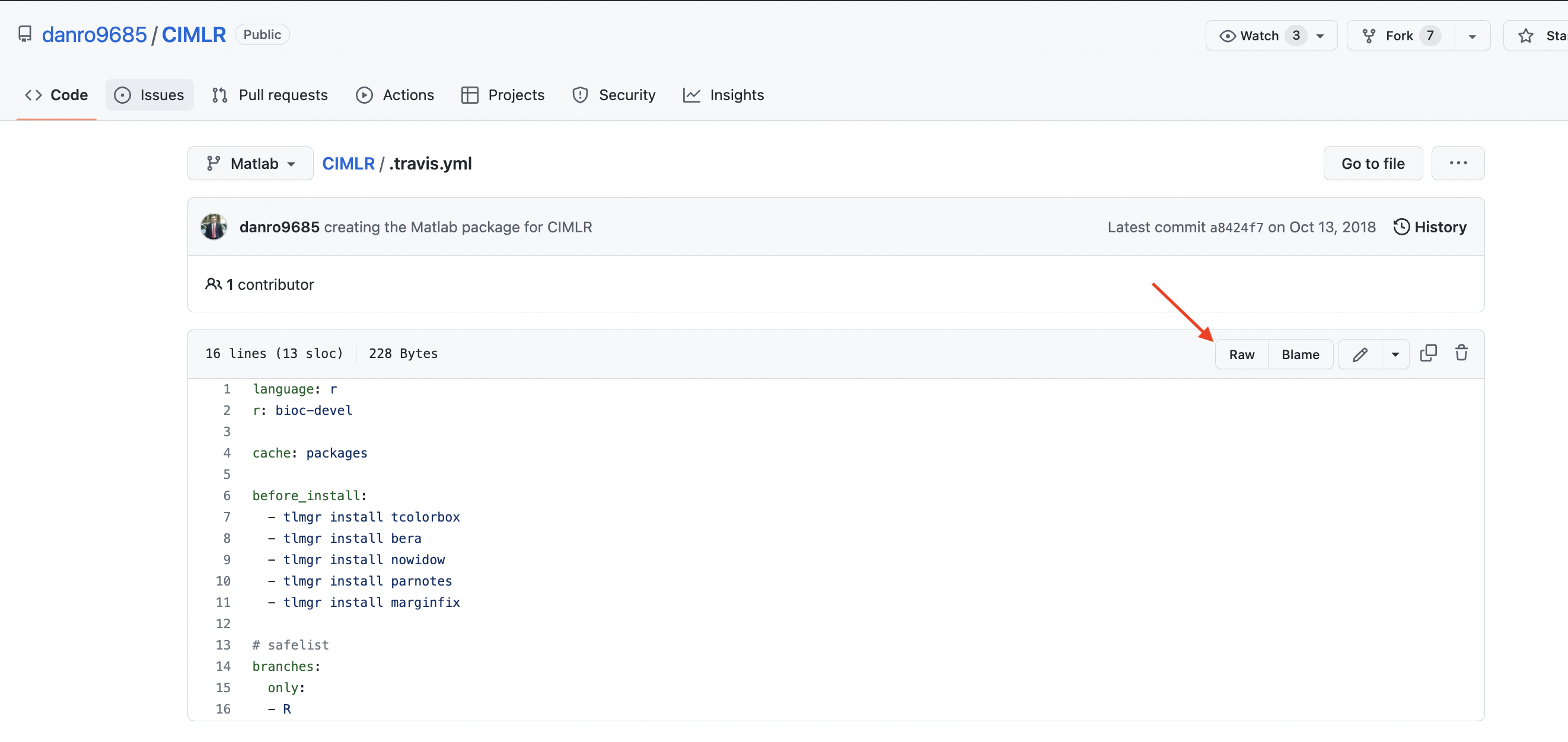Click the Go to file button
Image resolution: width=1568 pixels, height=742 pixels.
[x=1372, y=164]
